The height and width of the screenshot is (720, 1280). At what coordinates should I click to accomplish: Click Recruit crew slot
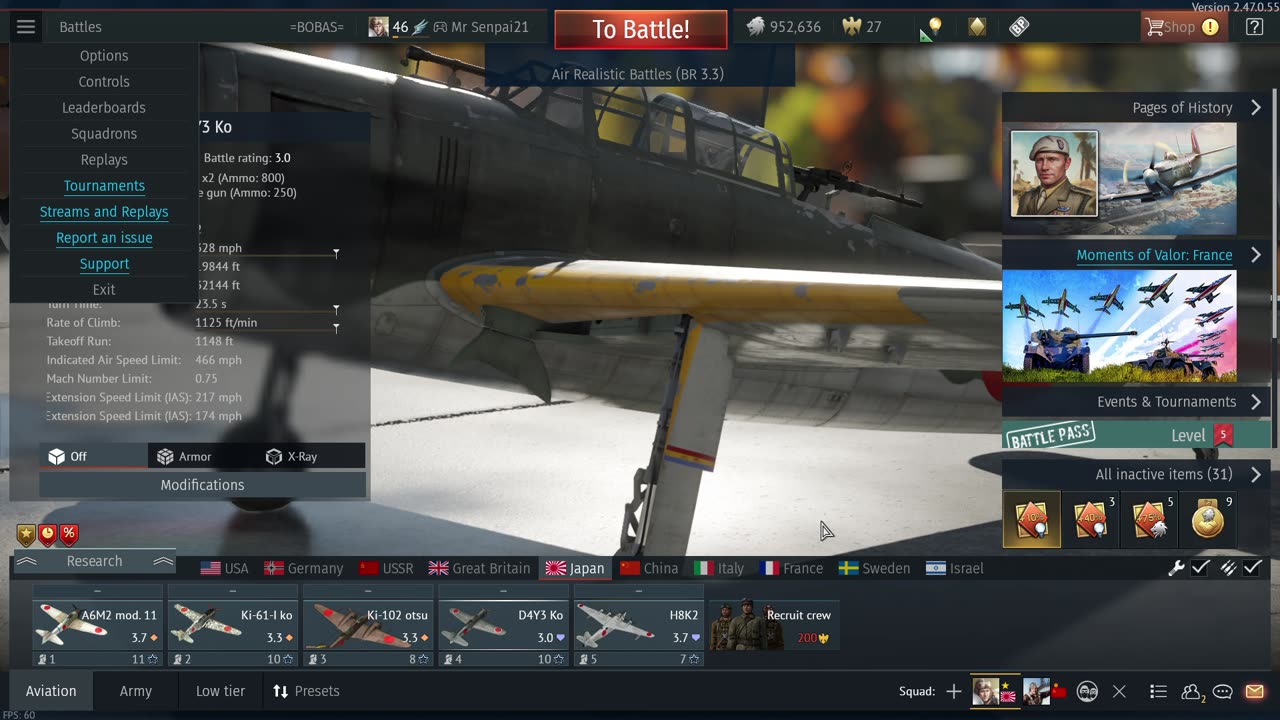[x=774, y=626]
